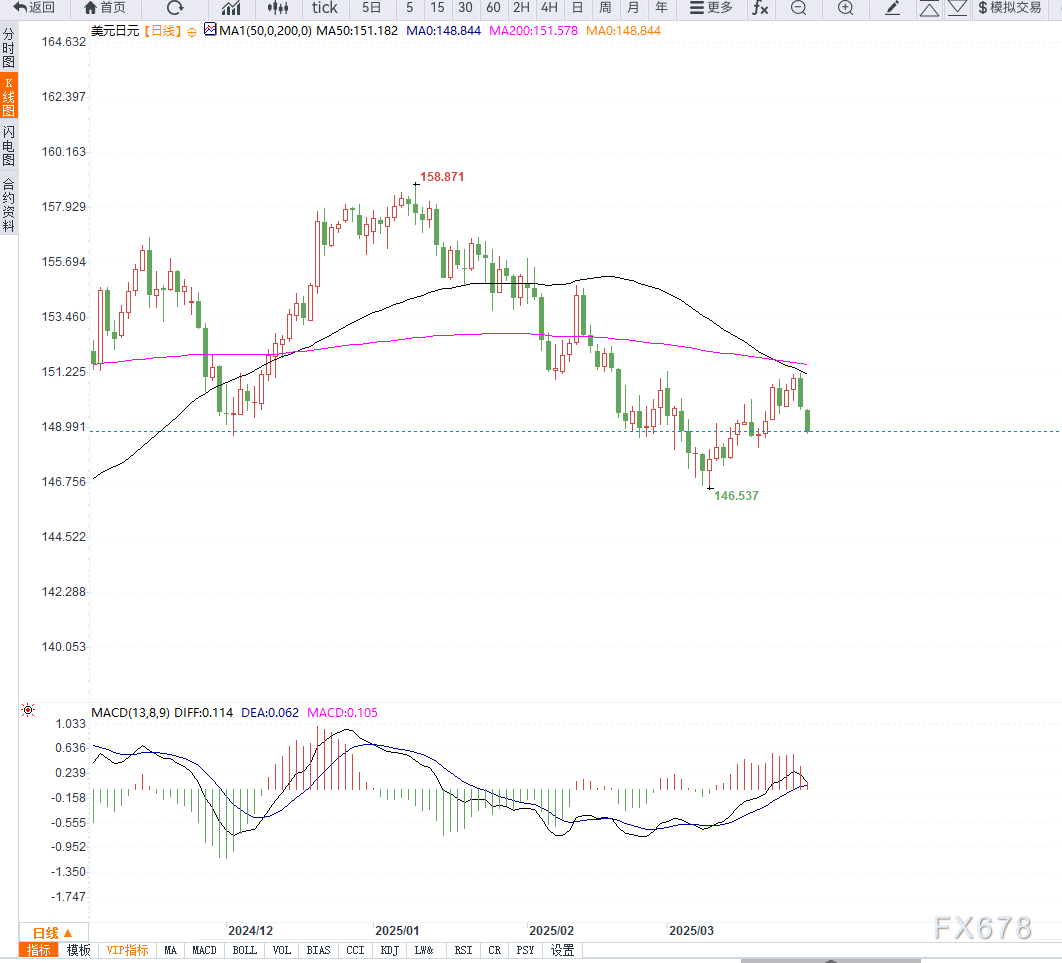
Task: Select the 周 weekly timeframe
Action: tap(606, 8)
